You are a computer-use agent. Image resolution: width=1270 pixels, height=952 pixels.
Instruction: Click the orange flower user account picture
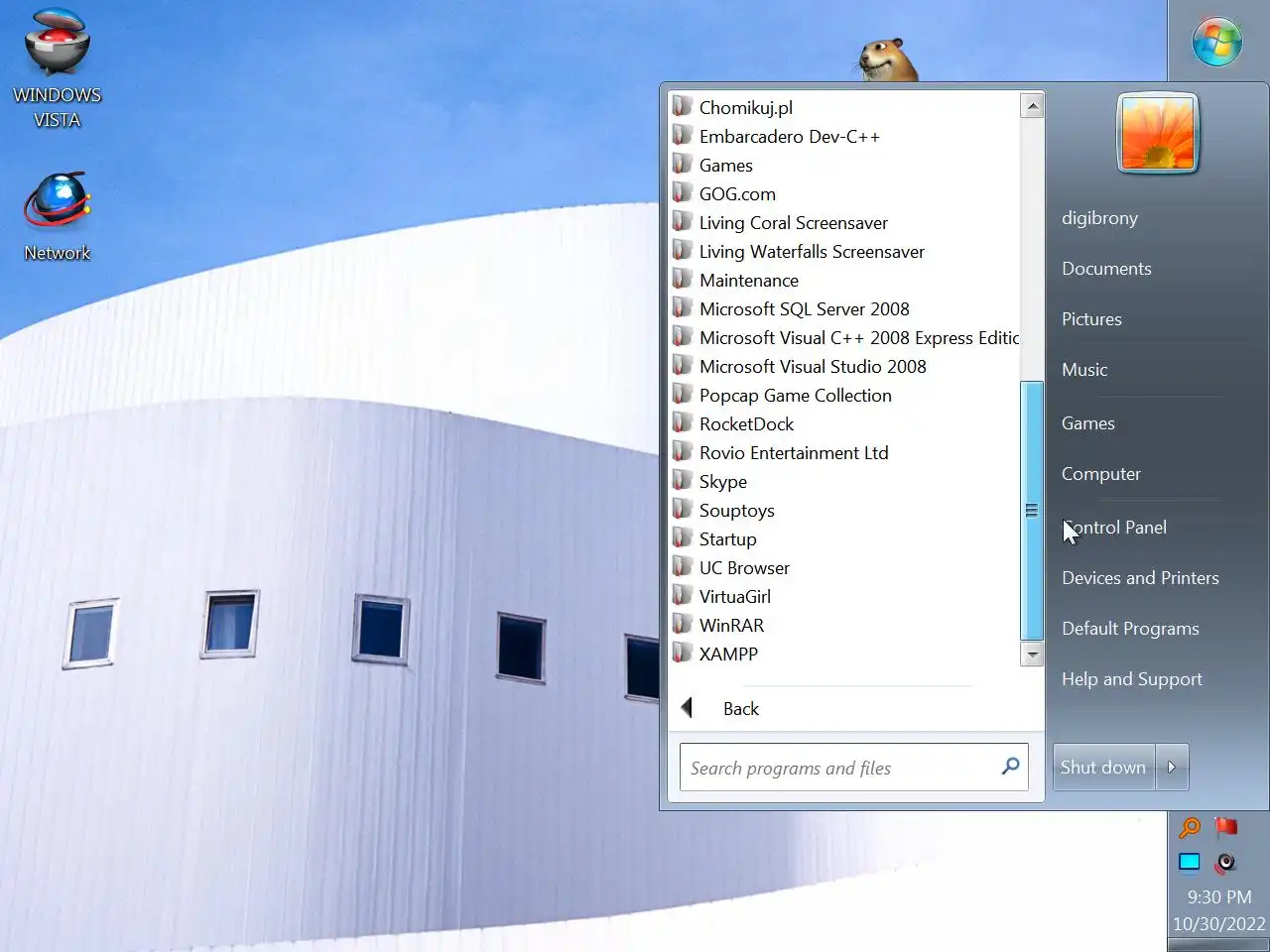[1158, 134]
